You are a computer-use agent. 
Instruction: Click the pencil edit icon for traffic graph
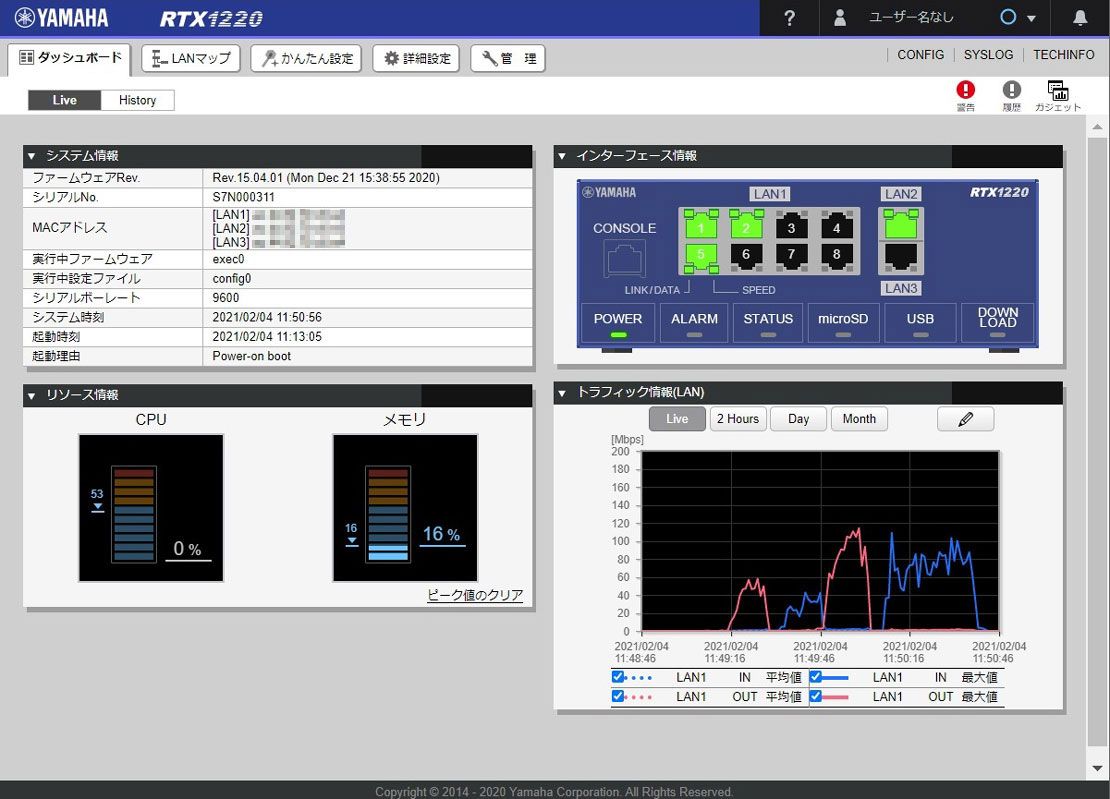coord(965,419)
